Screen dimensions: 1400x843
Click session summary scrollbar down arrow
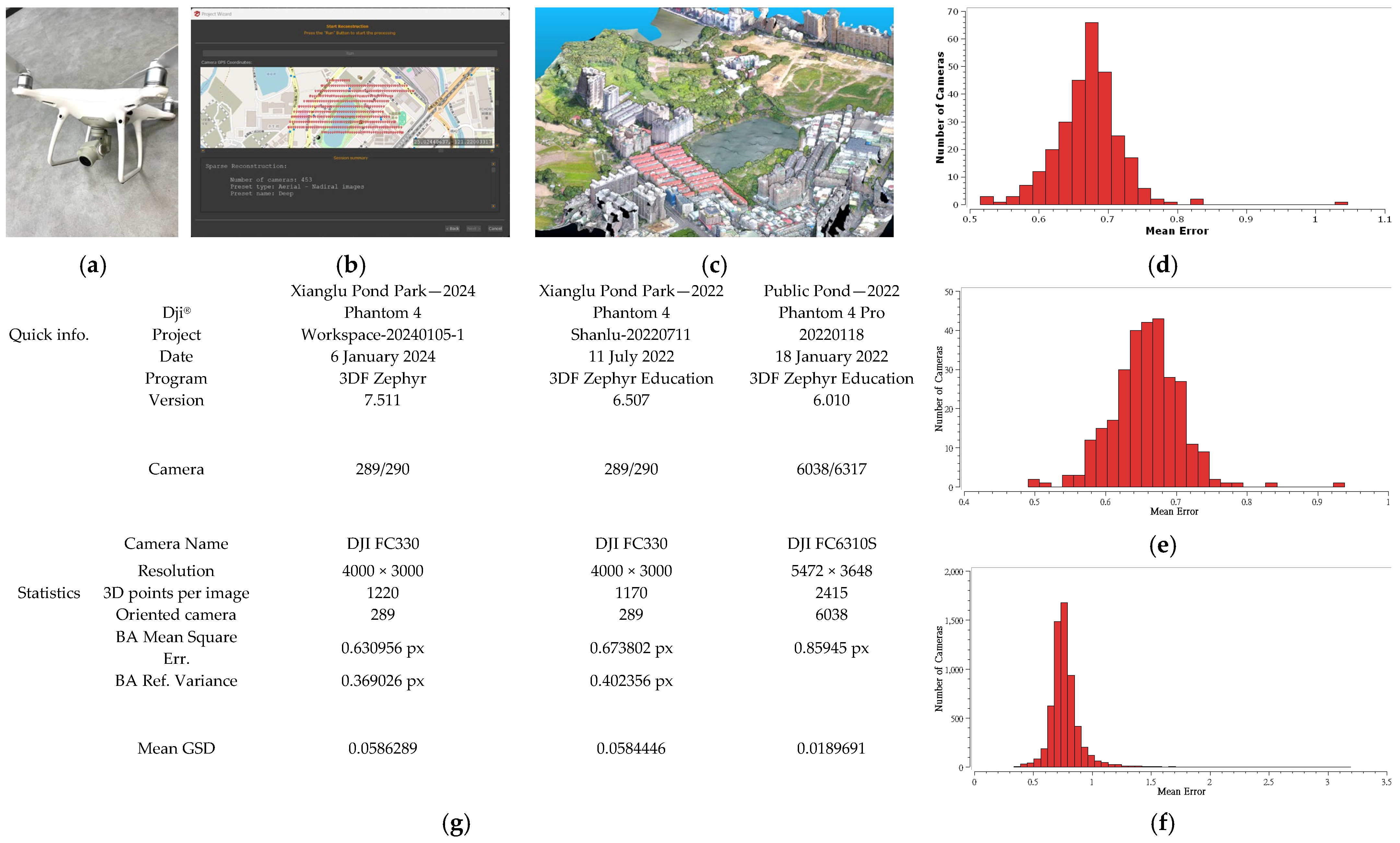[493, 206]
